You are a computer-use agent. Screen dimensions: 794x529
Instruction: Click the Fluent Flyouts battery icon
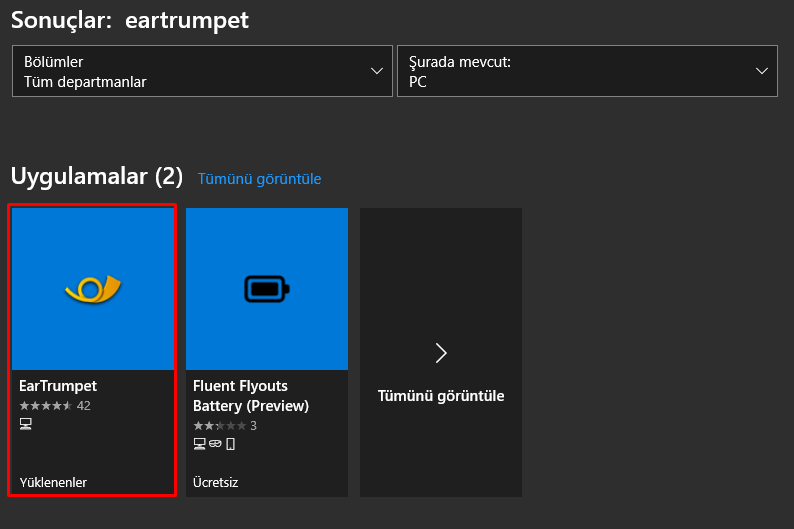266,290
